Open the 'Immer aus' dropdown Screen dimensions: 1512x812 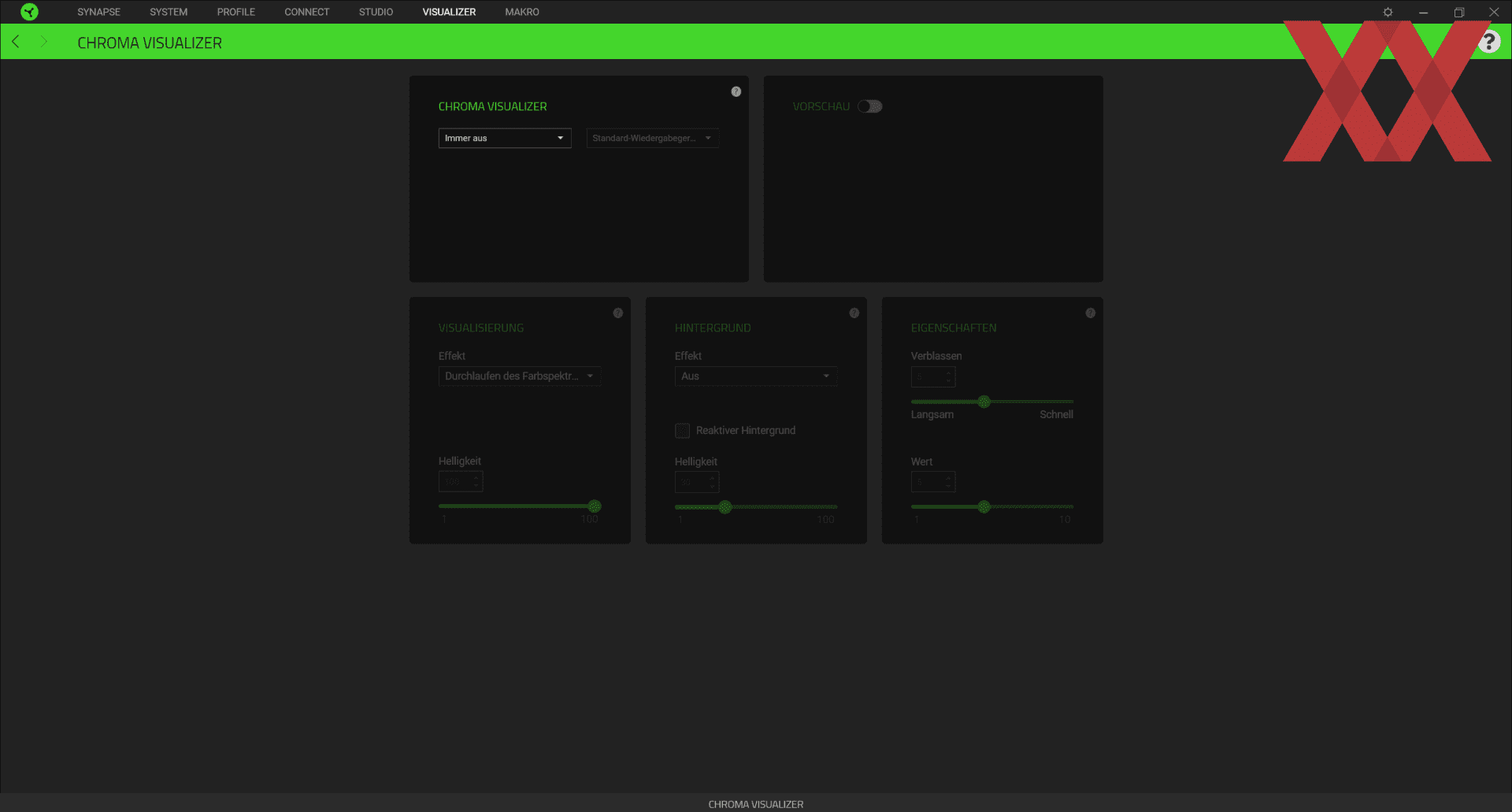pos(505,138)
